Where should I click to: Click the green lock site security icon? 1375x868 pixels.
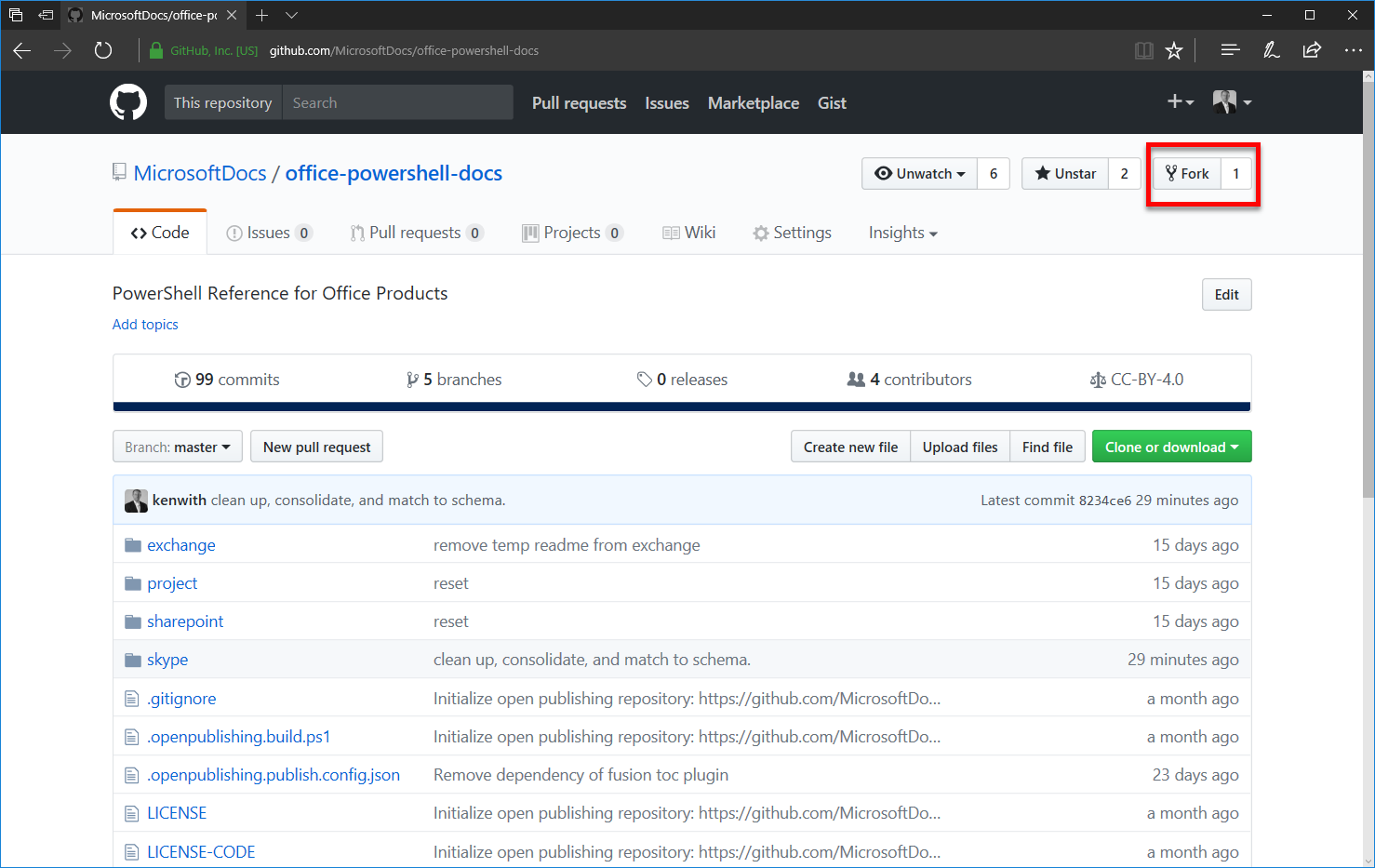tap(156, 50)
